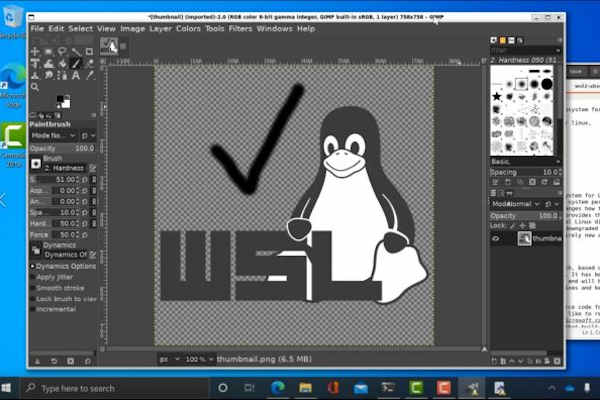Viewport: 600px width, 400px height.
Task: Open the Edit menu
Action: tap(56, 29)
